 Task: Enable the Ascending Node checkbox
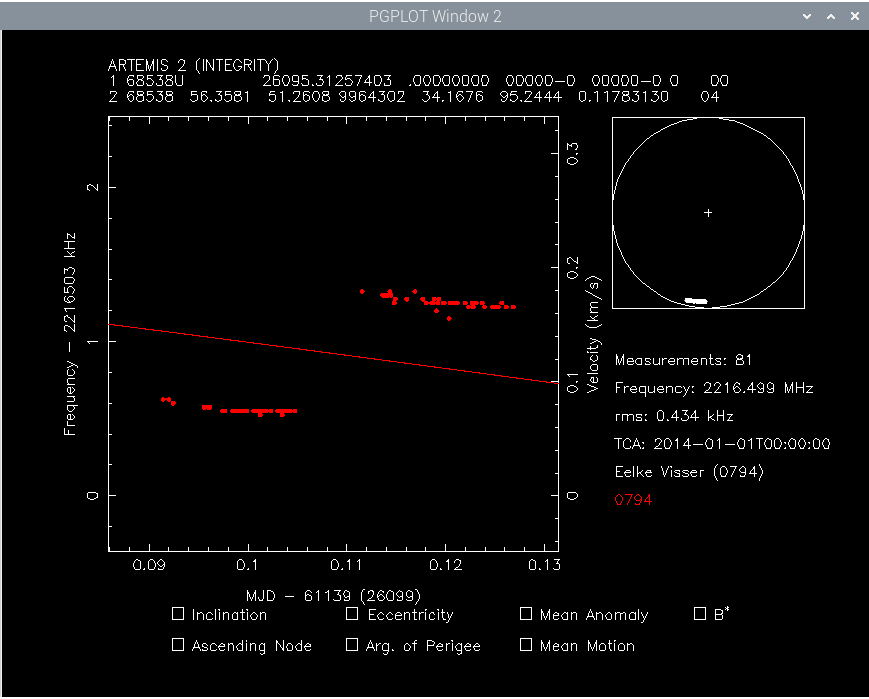point(178,645)
